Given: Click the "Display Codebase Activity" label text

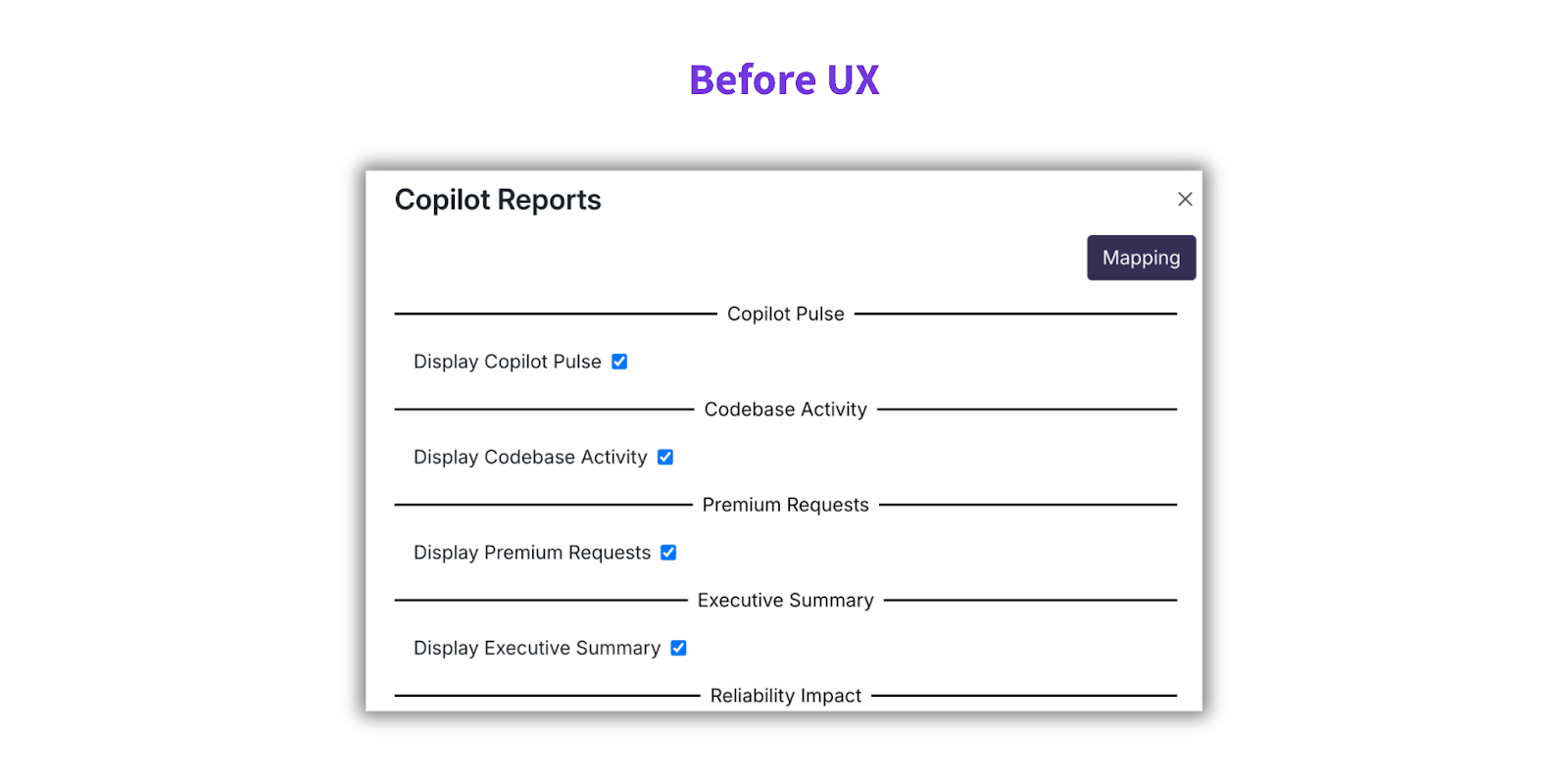Looking at the screenshot, I should click(x=530, y=457).
